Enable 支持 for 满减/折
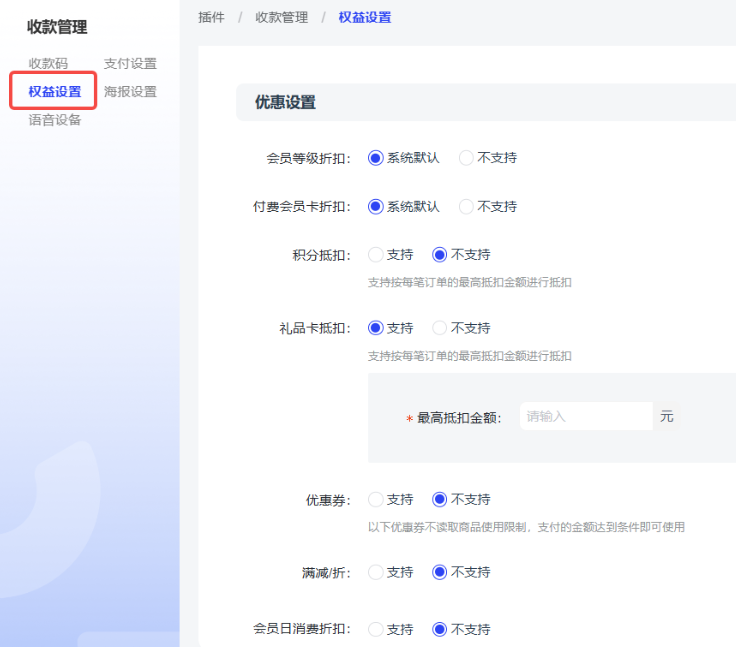 [376, 572]
